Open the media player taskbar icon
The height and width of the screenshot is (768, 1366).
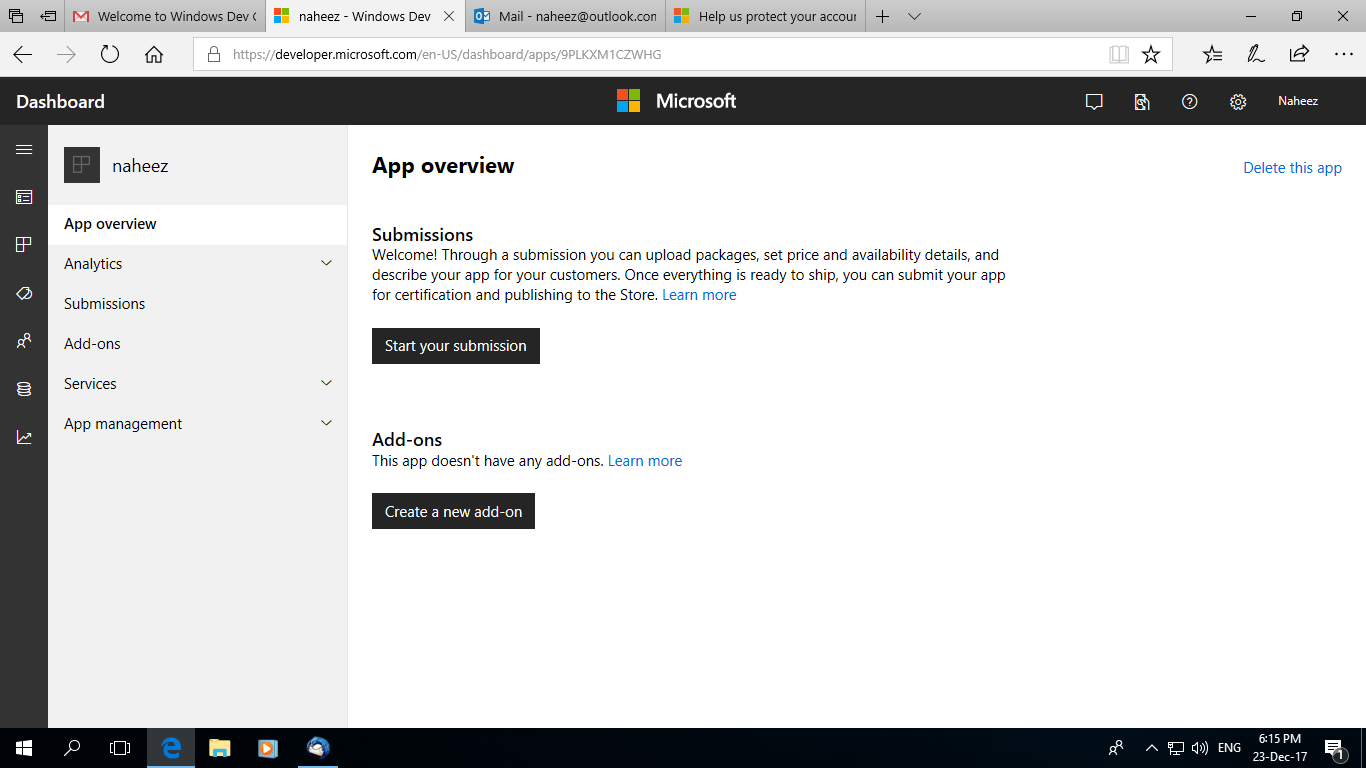pos(268,747)
